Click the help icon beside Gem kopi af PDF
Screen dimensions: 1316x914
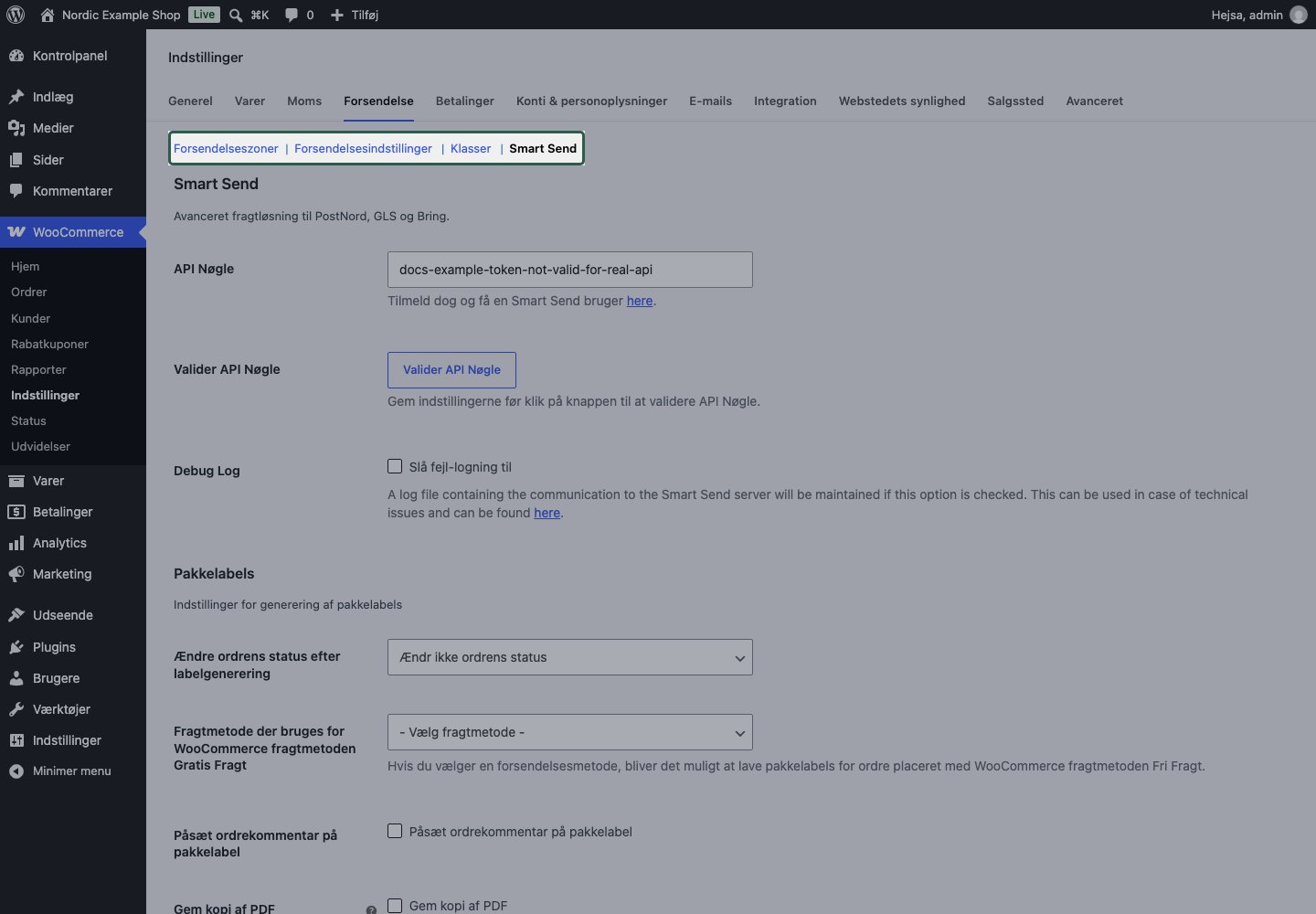(x=371, y=909)
